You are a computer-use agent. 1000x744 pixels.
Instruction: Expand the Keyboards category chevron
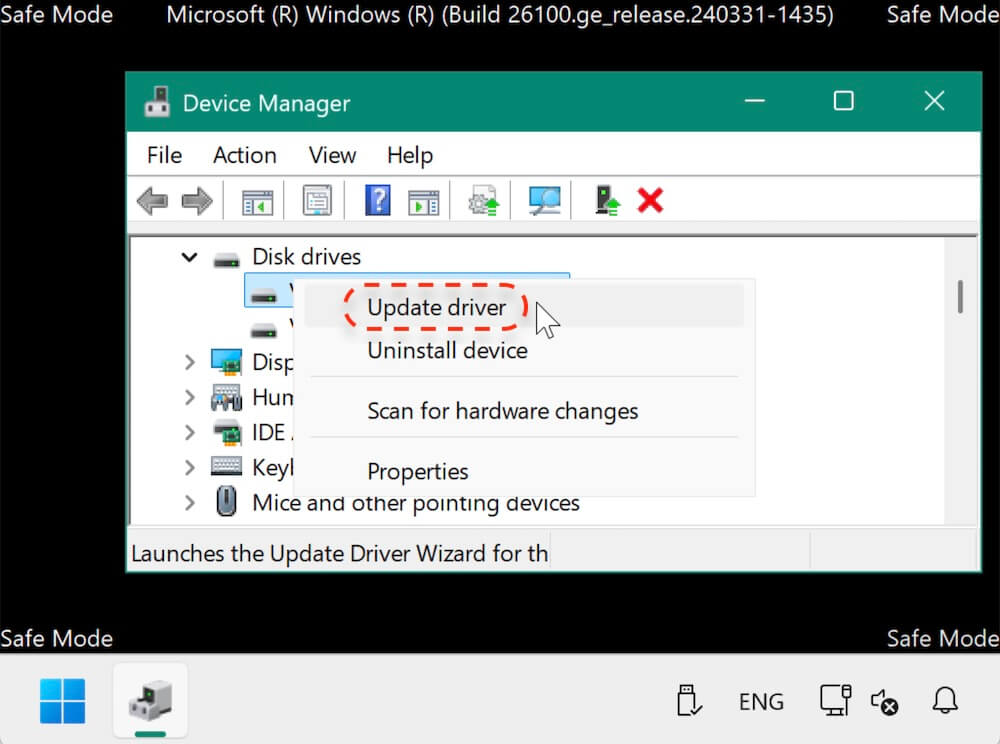coord(189,467)
